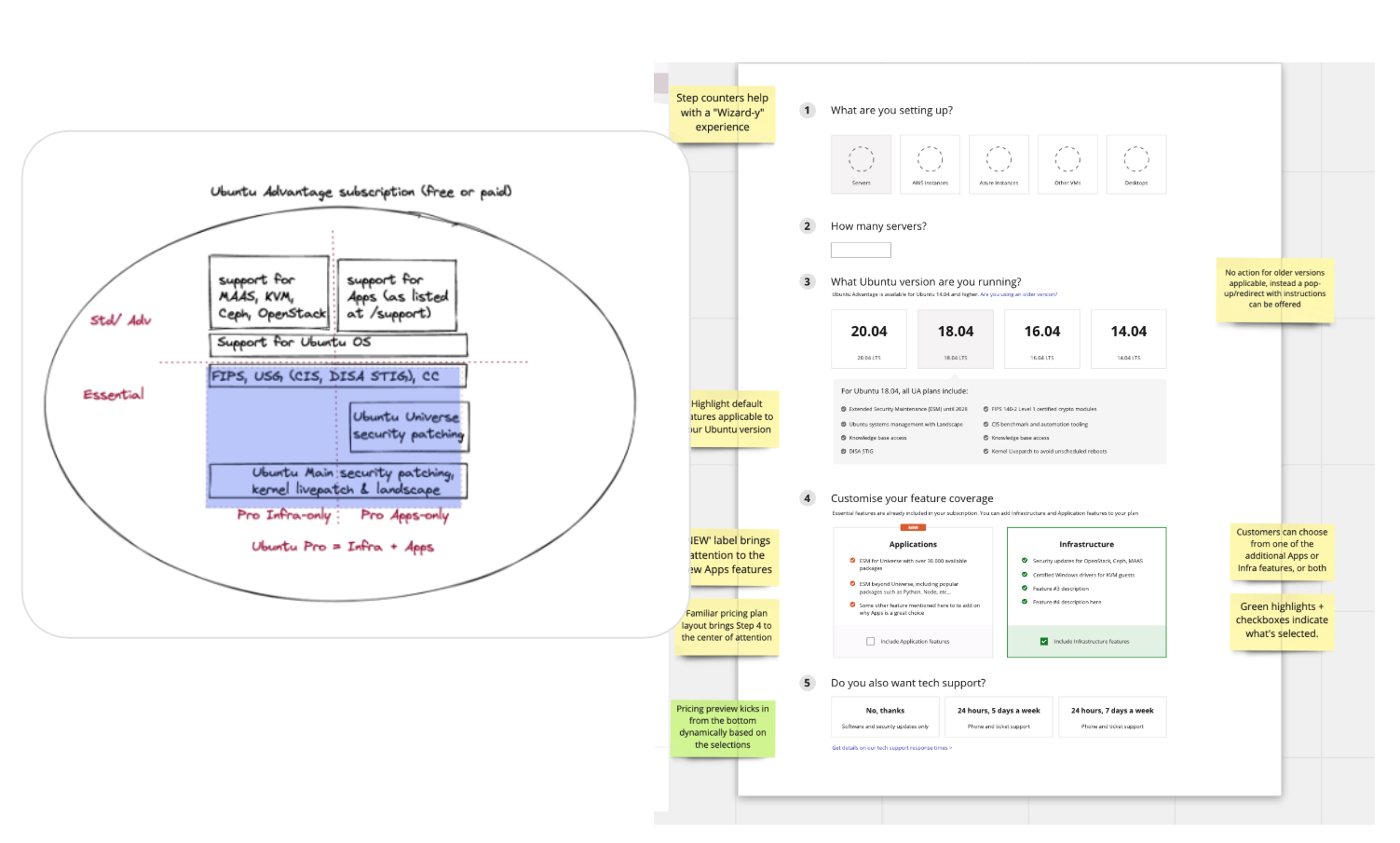Image resolution: width=1400 pixels, height=843 pixels.
Task: Select the 'Customers can choose' sticky note
Action: click(1282, 551)
